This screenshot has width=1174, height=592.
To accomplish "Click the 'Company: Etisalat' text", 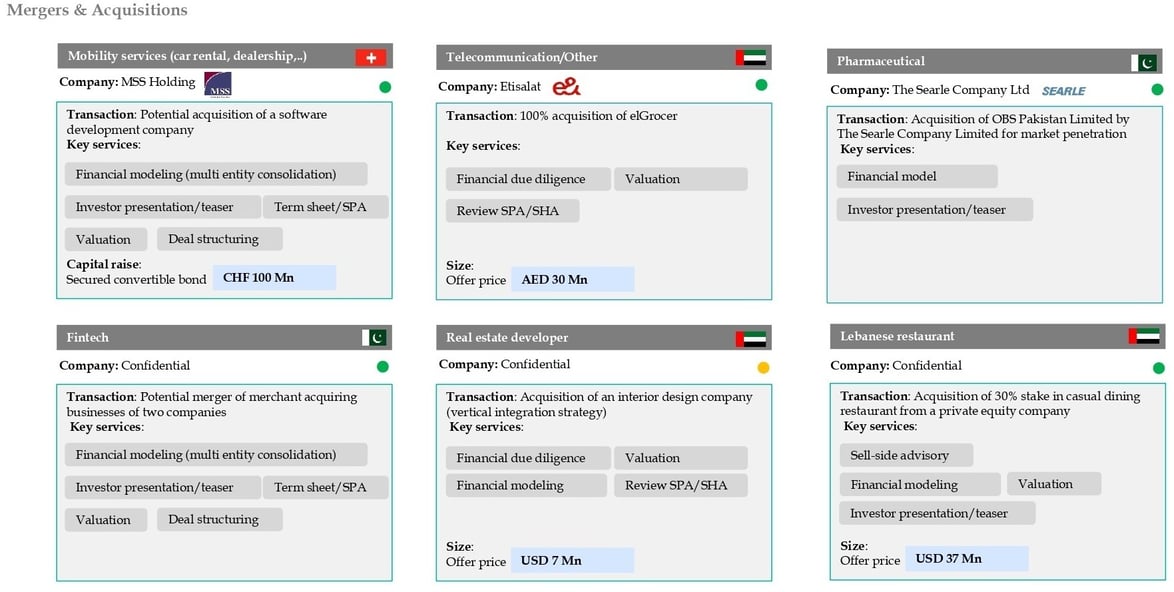I will pyautogui.click(x=490, y=87).
